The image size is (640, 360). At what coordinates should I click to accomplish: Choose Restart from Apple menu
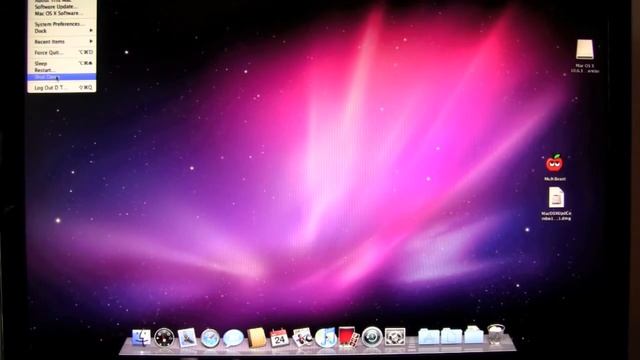point(62,70)
